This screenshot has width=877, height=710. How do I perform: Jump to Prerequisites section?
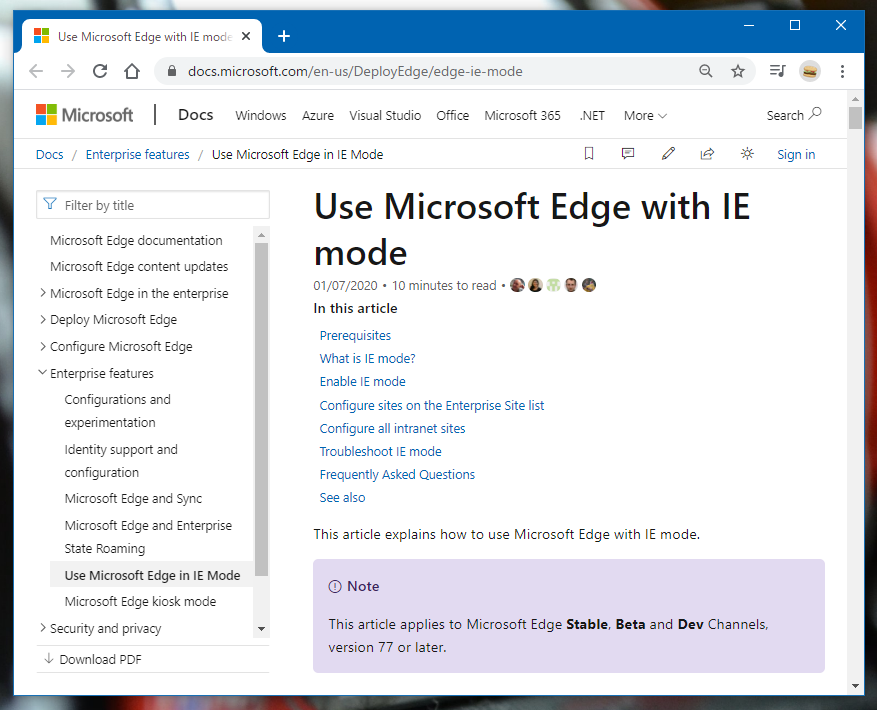pos(355,336)
